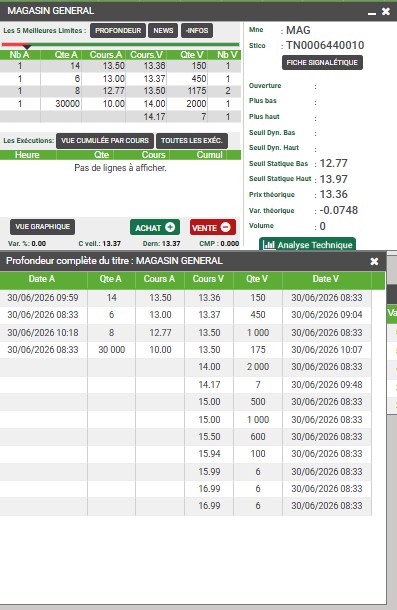This screenshot has width=397, height=610.
Task: Open the FICHE SIGNALÉTIQUE sheet
Action: (x=322, y=63)
